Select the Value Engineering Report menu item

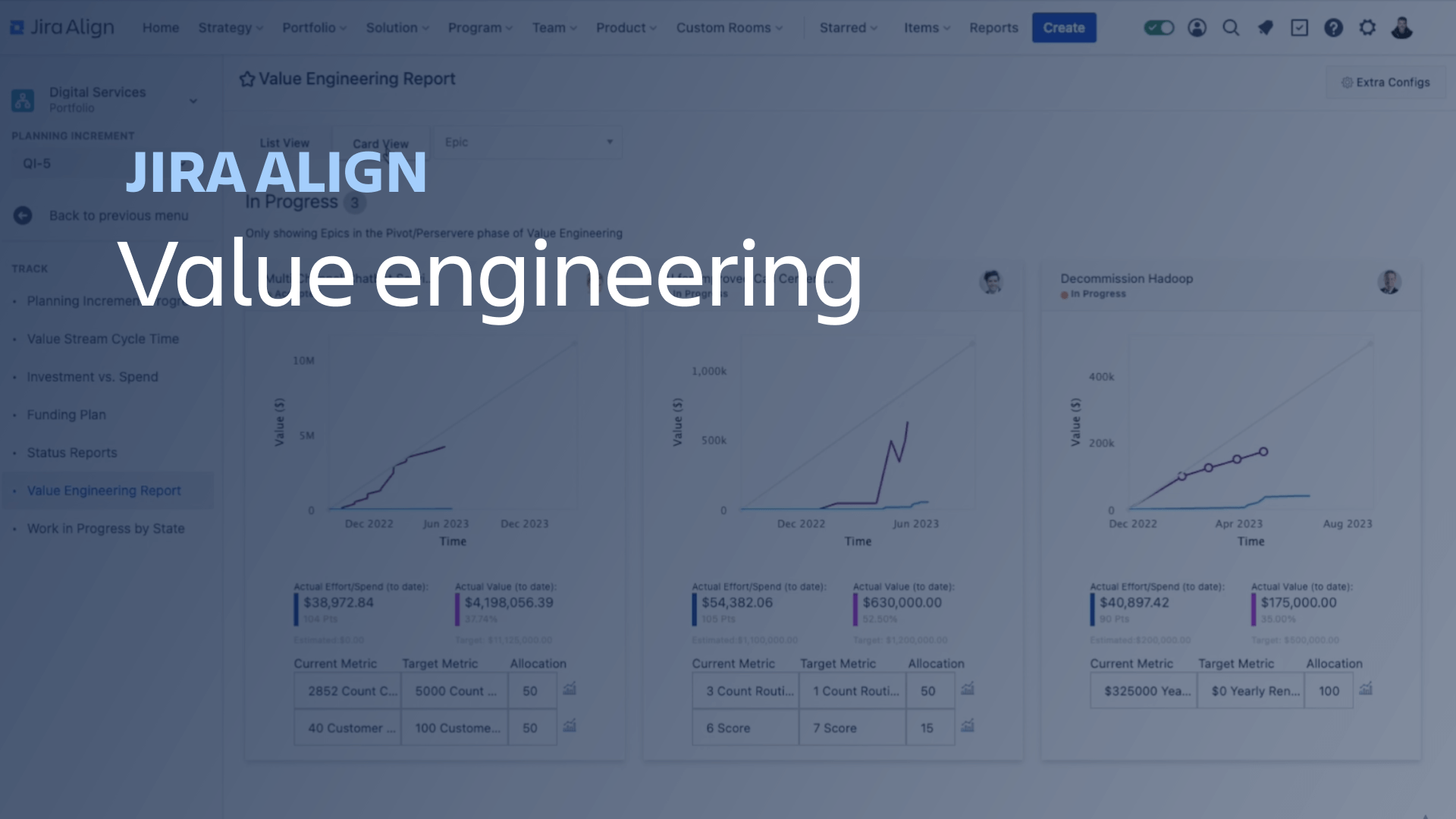pyautogui.click(x=104, y=490)
